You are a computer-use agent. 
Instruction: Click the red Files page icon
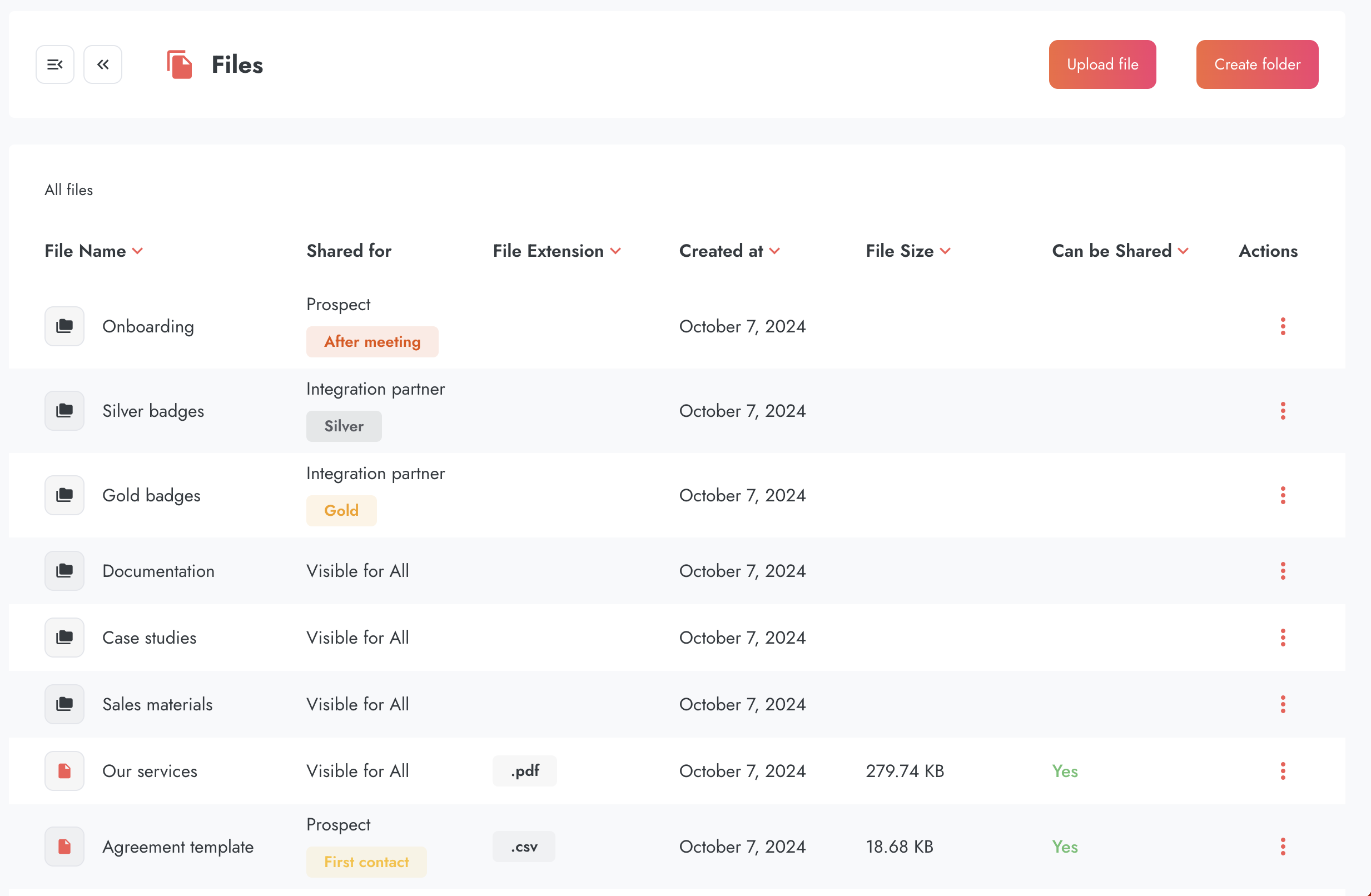[x=179, y=64]
